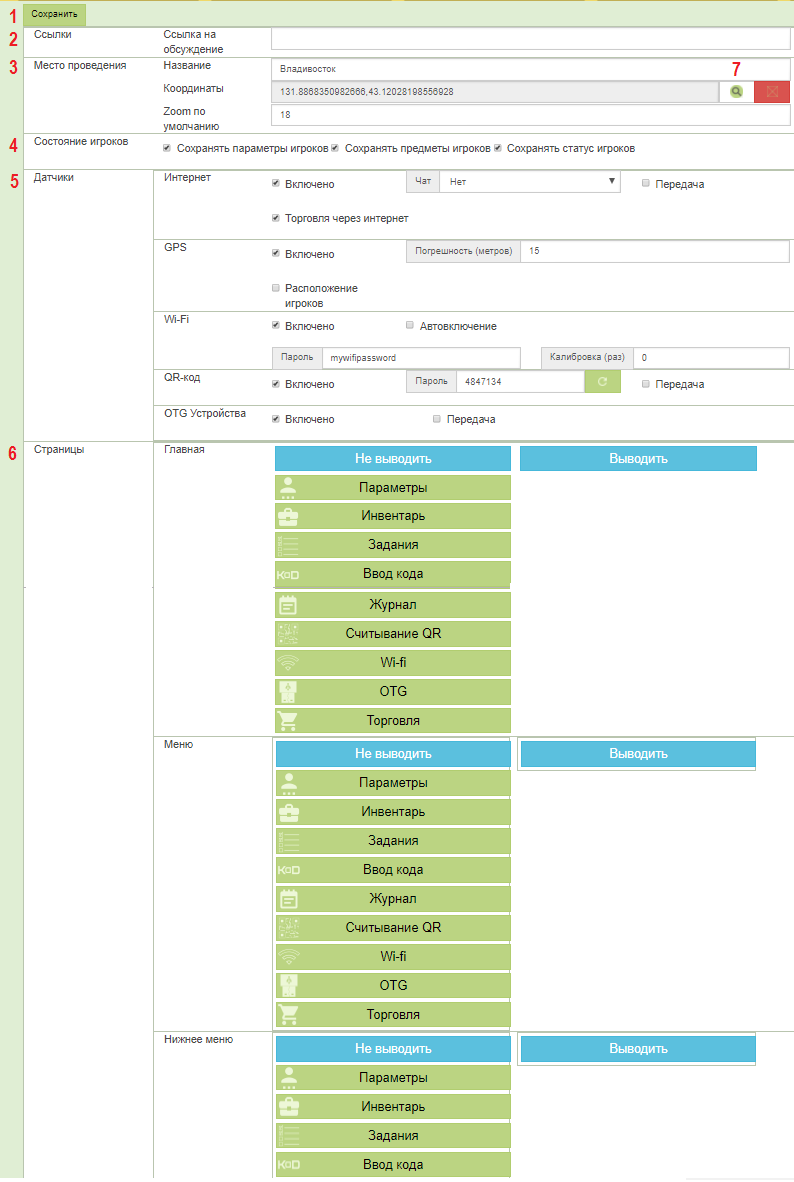The width and height of the screenshot is (794, 1182).
Task: Regenerate the QR-code password with refresh icon
Action: (x=602, y=381)
